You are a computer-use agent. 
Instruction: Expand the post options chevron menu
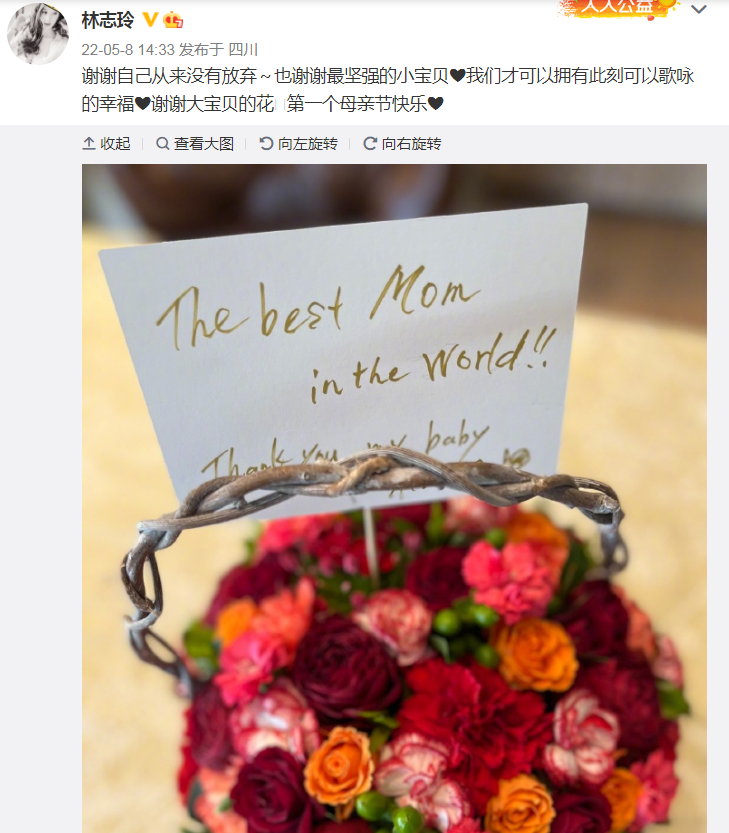point(699,9)
